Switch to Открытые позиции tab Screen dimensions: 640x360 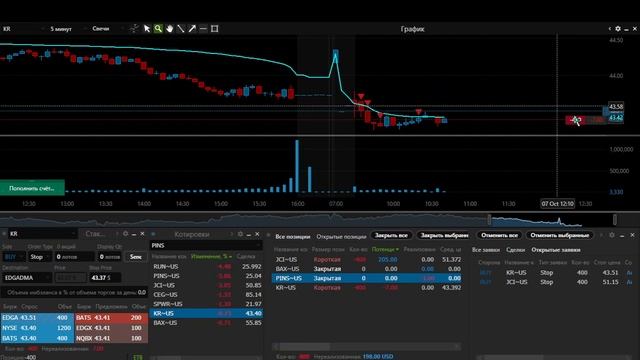tap(341, 236)
